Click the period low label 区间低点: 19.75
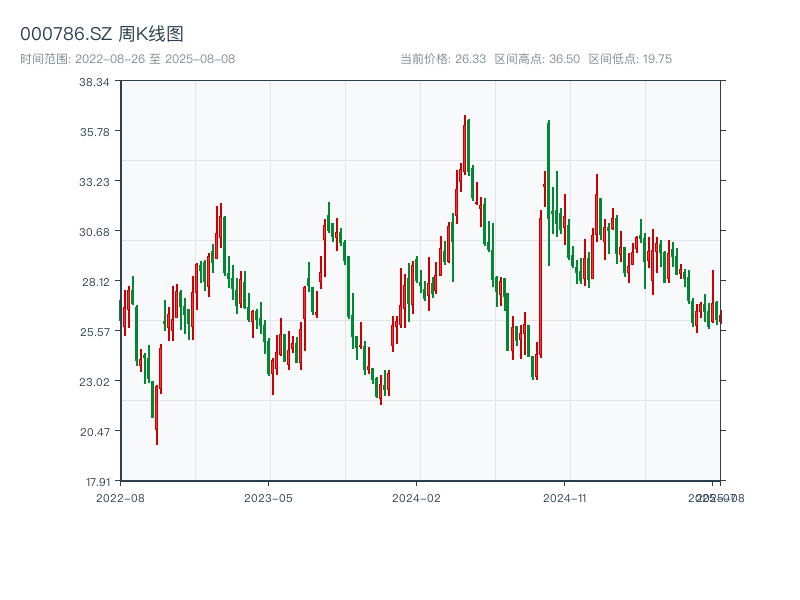Screen dimensions: 800x600 [630, 59]
